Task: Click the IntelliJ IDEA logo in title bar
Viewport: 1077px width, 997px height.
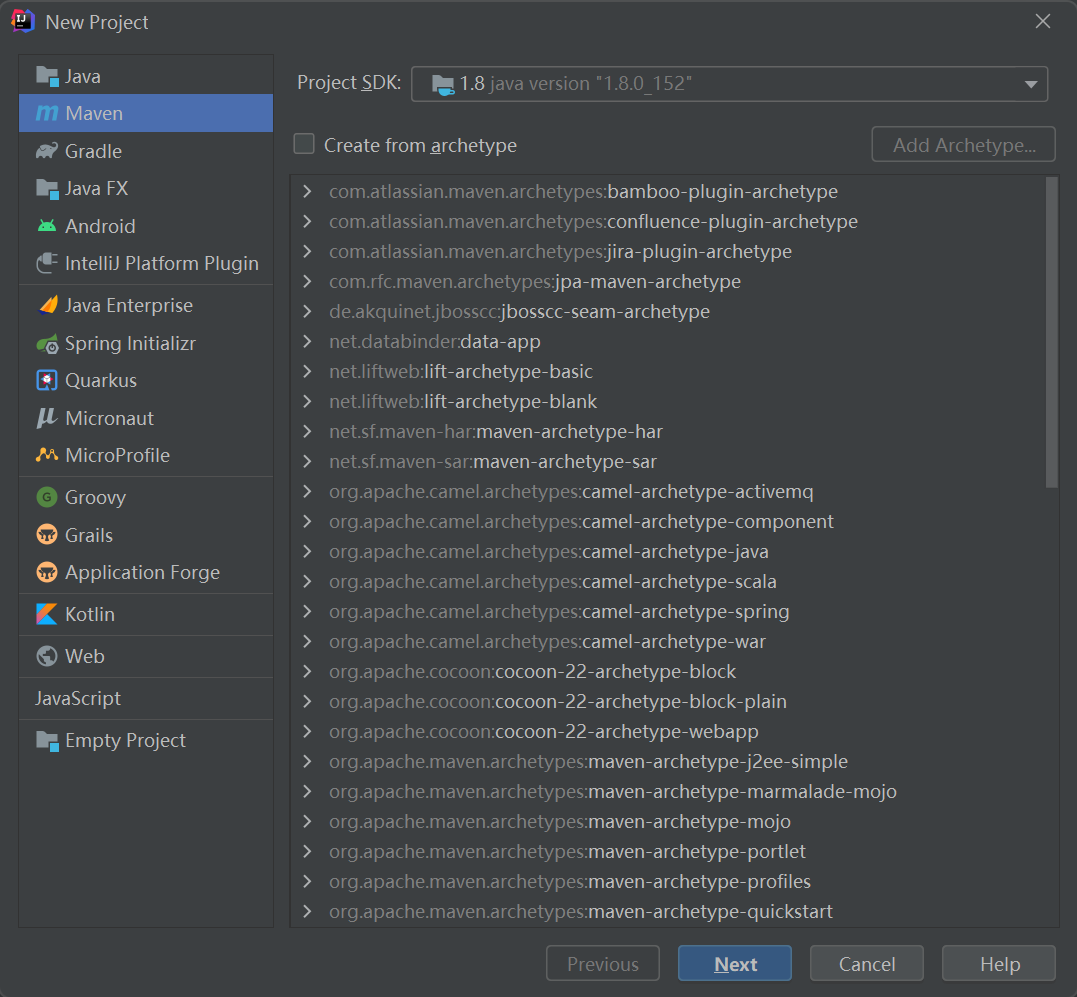Action: [x=23, y=21]
